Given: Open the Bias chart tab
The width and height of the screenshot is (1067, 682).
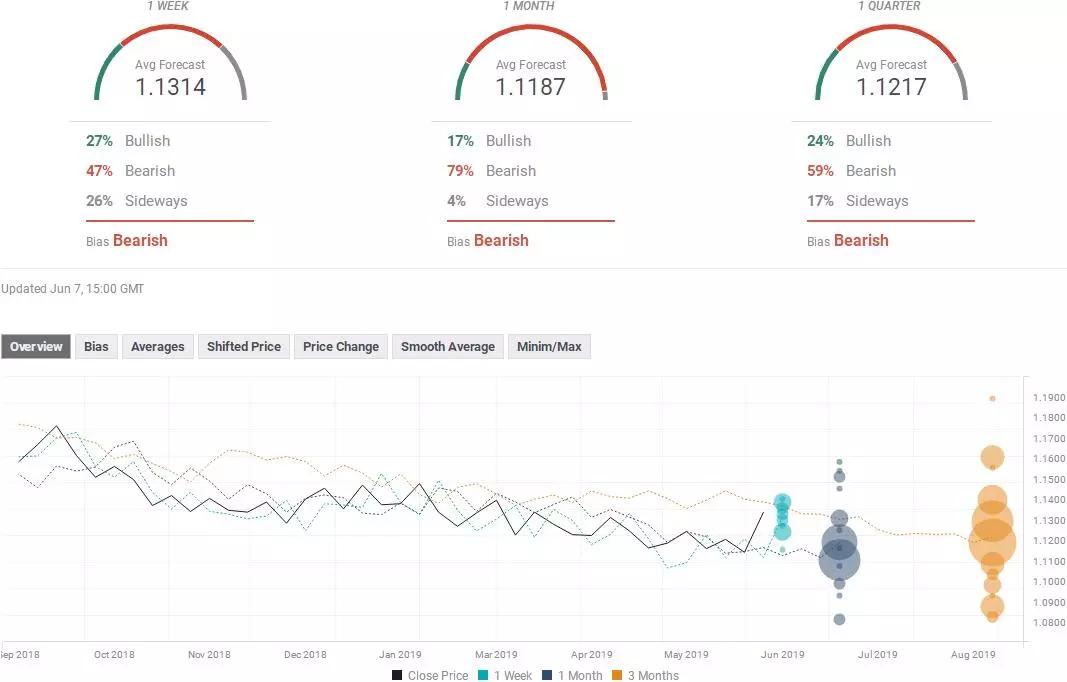Looking at the screenshot, I should point(96,347).
